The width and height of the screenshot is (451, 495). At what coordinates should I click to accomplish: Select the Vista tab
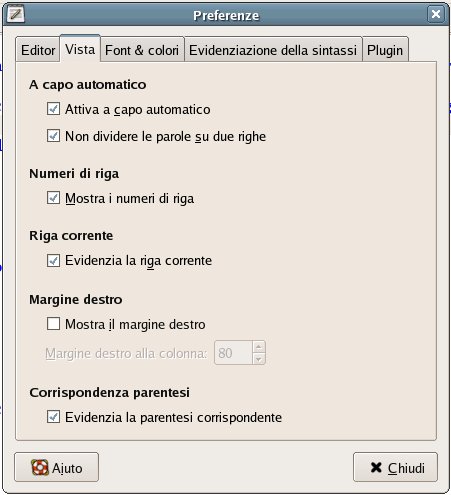80,49
